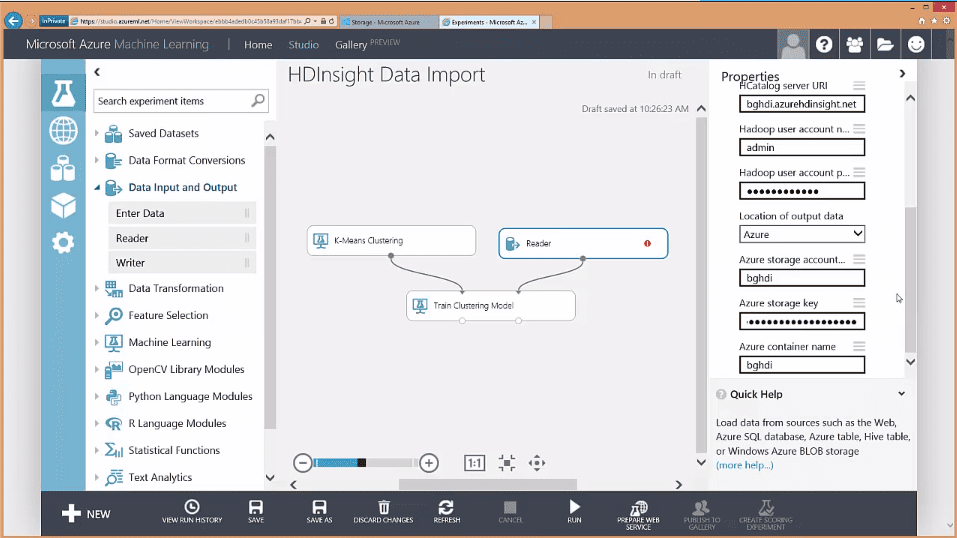Open the Trained Models cube sidebar icon
The width and height of the screenshot is (957, 538).
tap(63, 206)
